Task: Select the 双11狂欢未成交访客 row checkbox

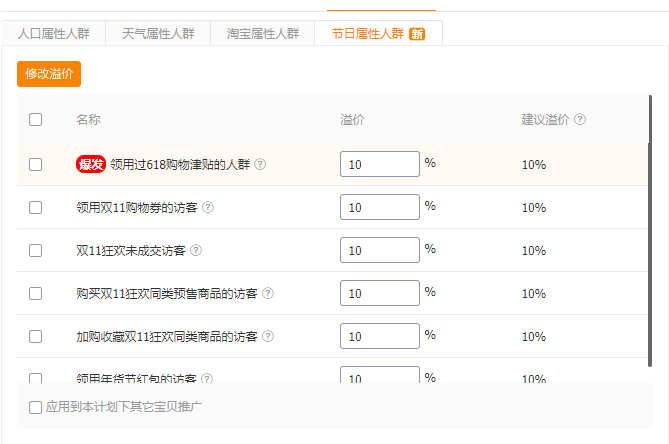Action: click(36, 251)
